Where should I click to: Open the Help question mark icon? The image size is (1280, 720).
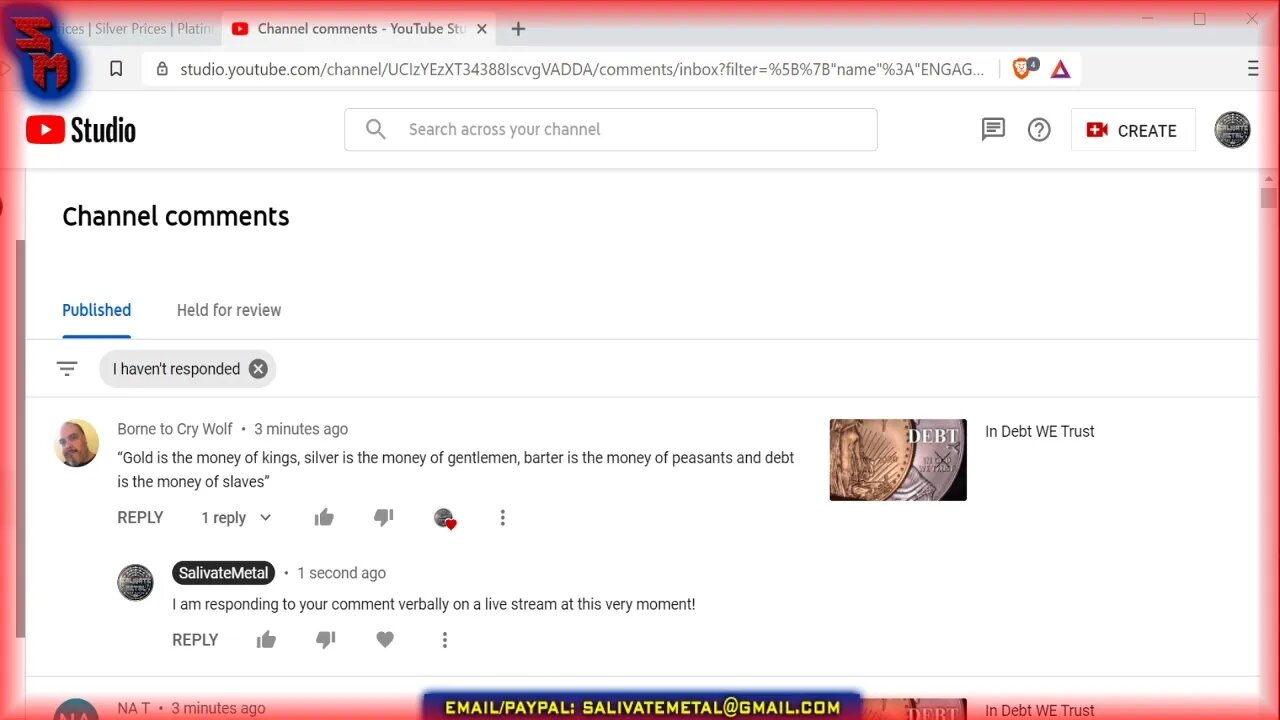click(1039, 129)
